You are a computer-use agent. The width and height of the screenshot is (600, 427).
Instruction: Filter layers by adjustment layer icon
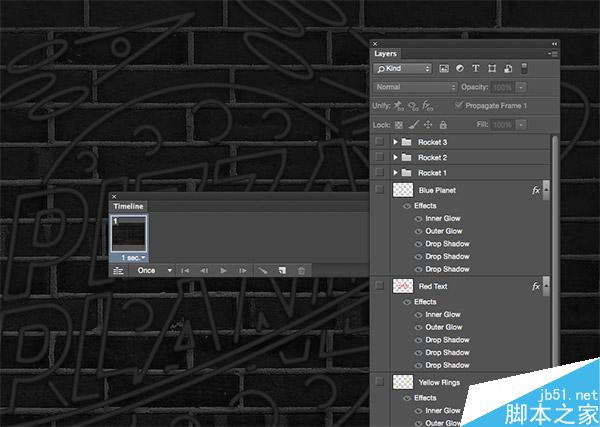(x=460, y=68)
